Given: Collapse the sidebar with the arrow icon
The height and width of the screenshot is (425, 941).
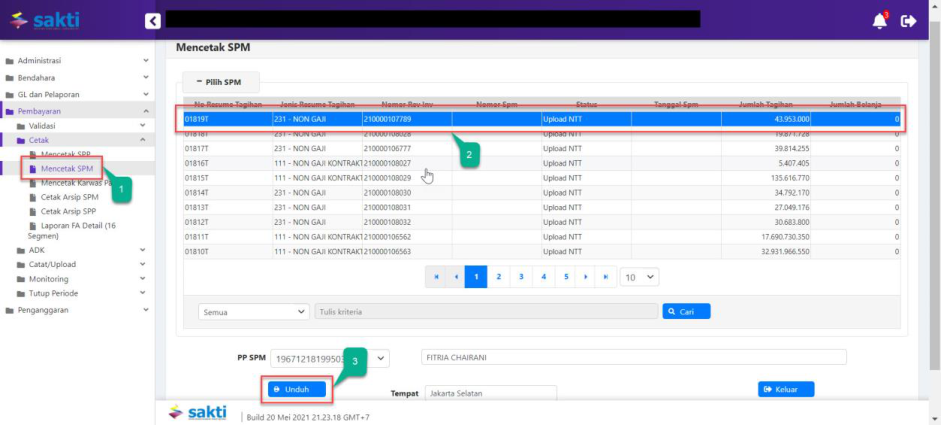Looking at the screenshot, I should pos(152,20).
